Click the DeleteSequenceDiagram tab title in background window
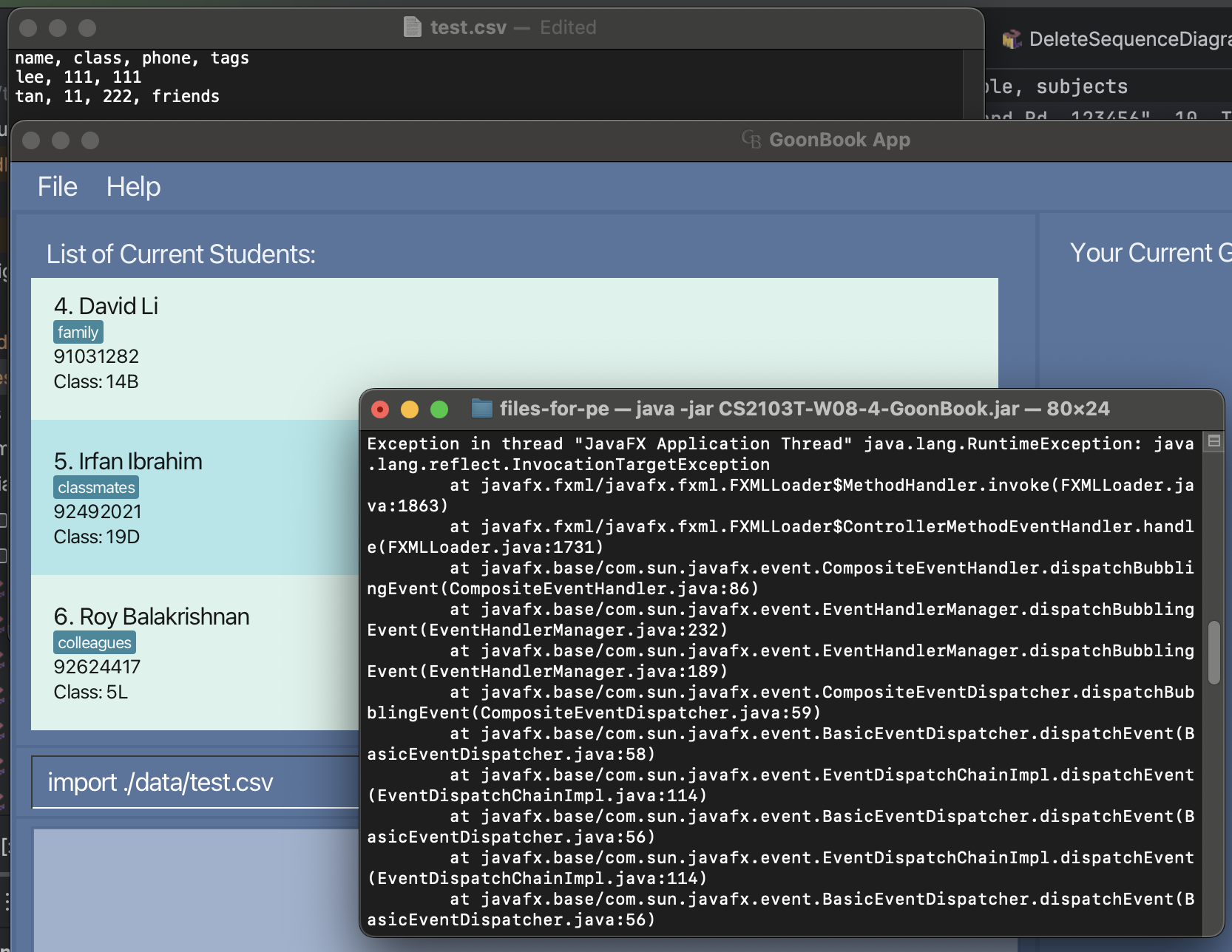Screen dimensions: 1232x952 click(1130, 39)
